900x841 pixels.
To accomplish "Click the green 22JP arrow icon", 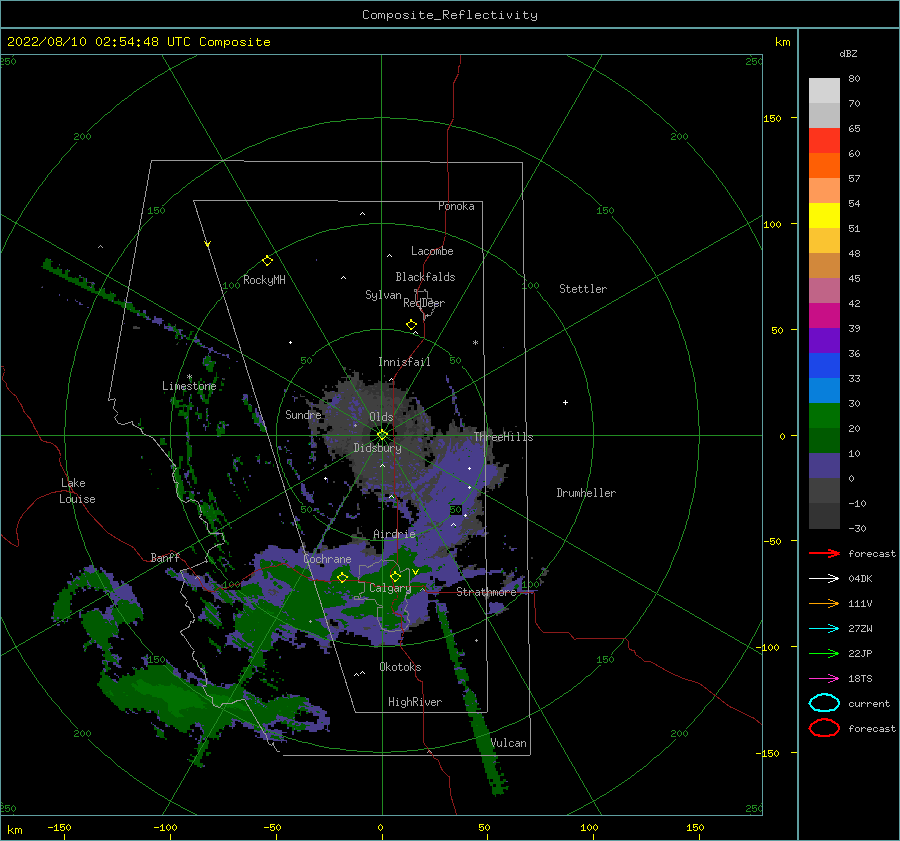I will [824, 653].
